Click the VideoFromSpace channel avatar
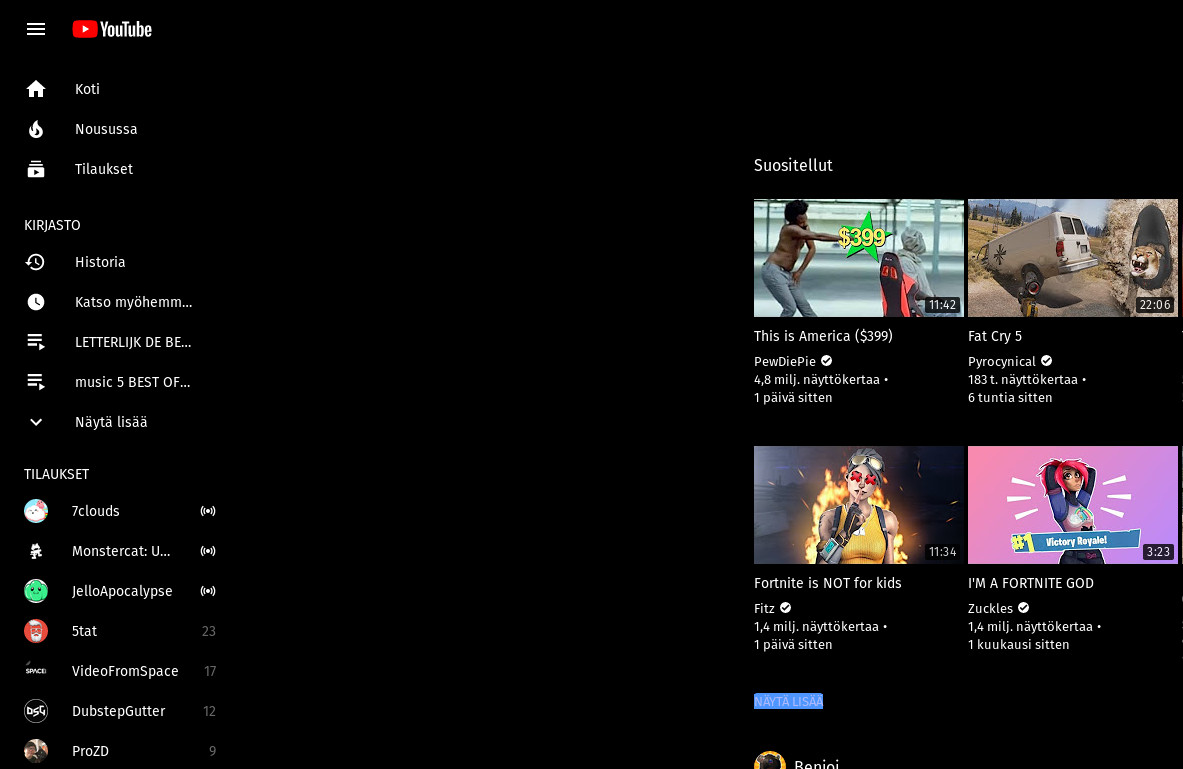The height and width of the screenshot is (769, 1183). (x=35, y=671)
